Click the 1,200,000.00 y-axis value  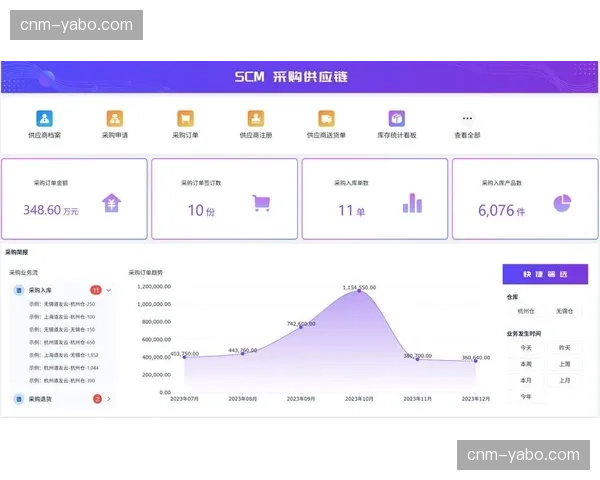[x=154, y=287]
